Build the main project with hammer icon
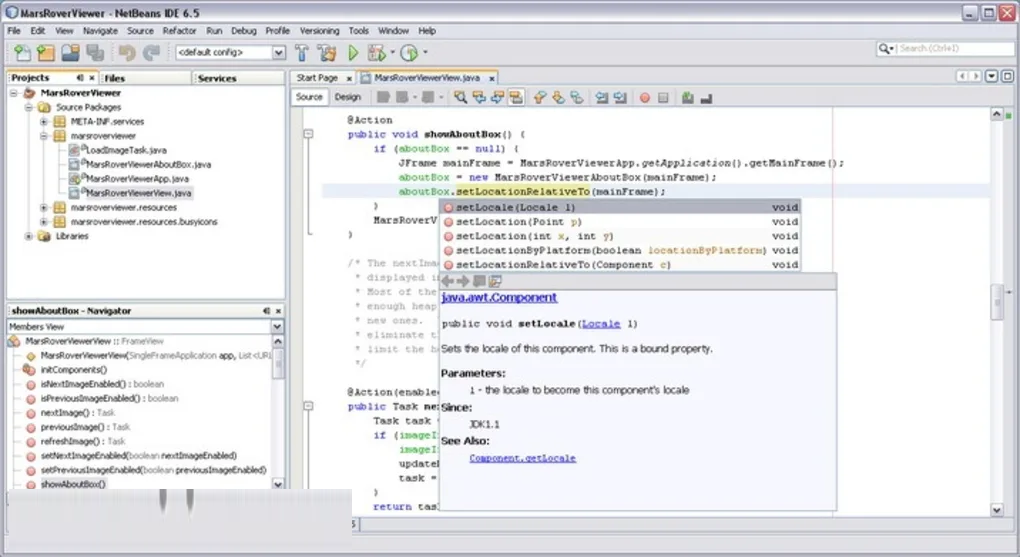The height and width of the screenshot is (557, 1020). pos(302,53)
